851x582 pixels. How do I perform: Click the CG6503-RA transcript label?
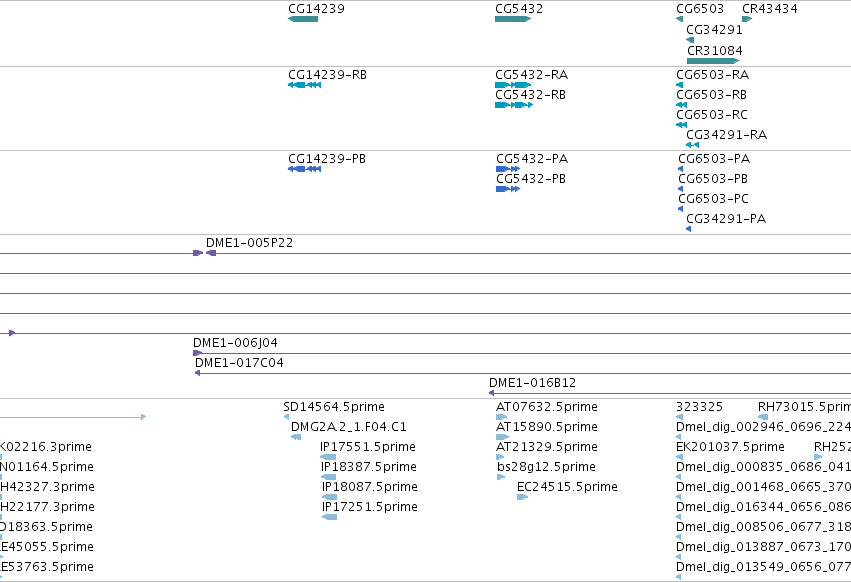[713, 74]
